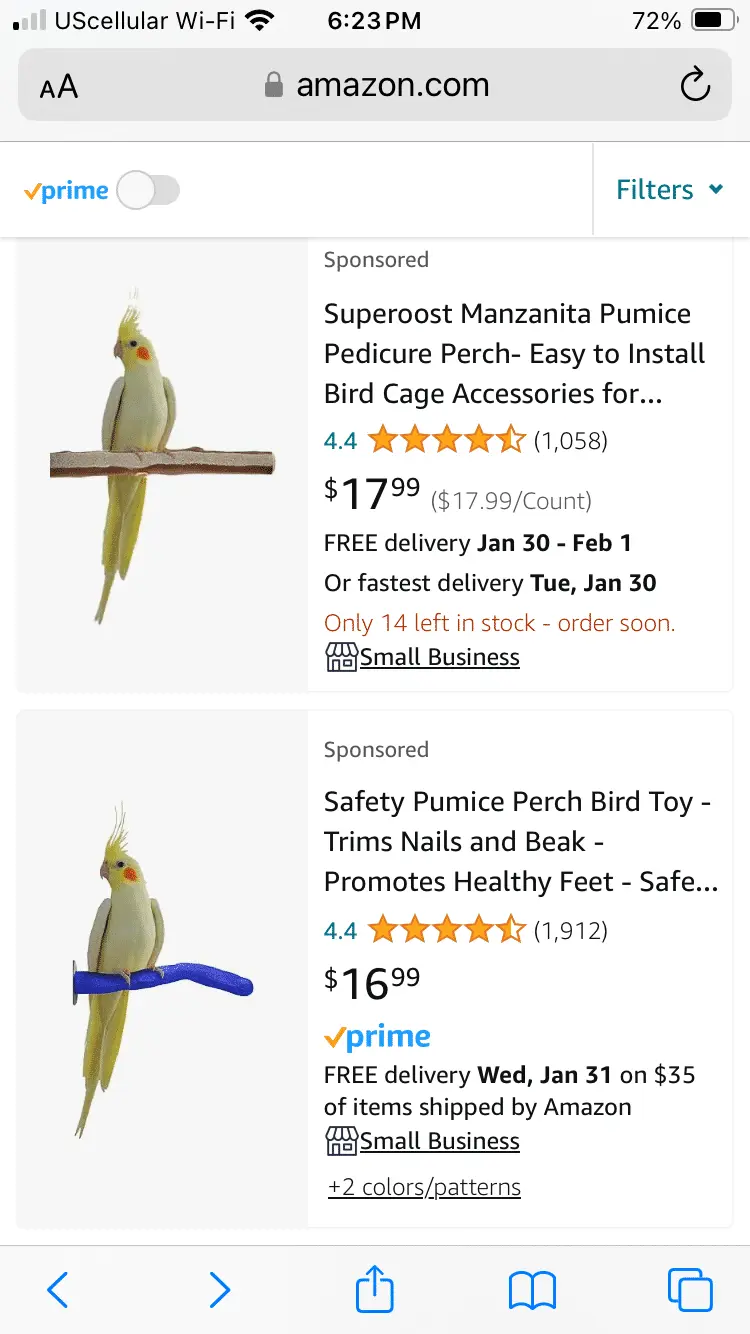
Task: Tap the Small Business storefront icon under Superoost
Action: click(x=341, y=658)
